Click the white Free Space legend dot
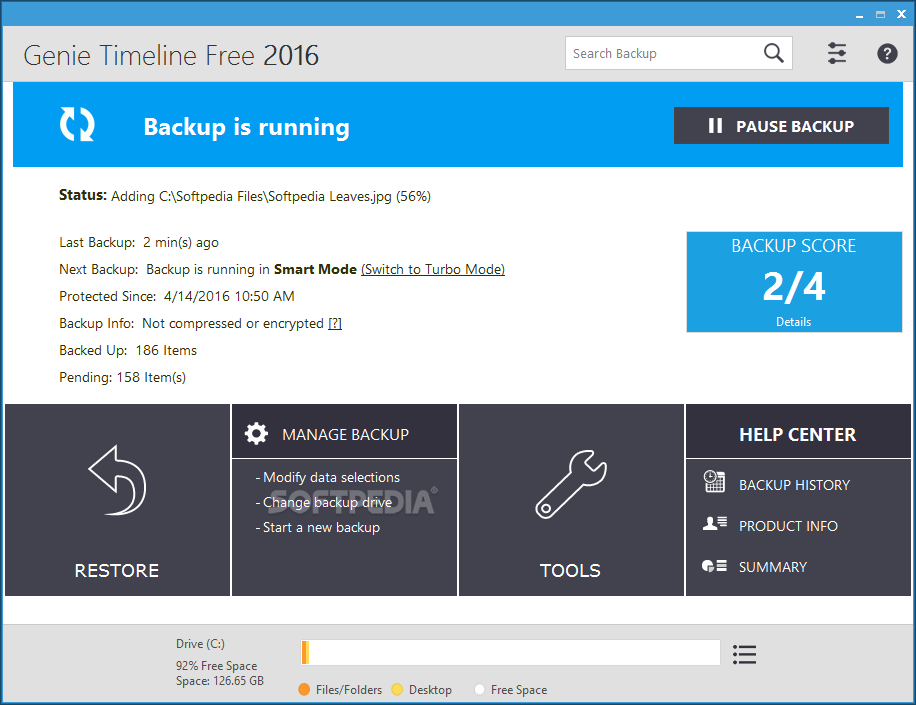The width and height of the screenshot is (916, 705). [479, 689]
